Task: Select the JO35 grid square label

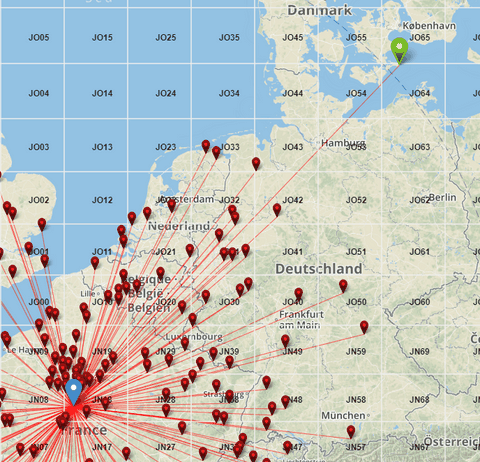Action: pos(229,37)
